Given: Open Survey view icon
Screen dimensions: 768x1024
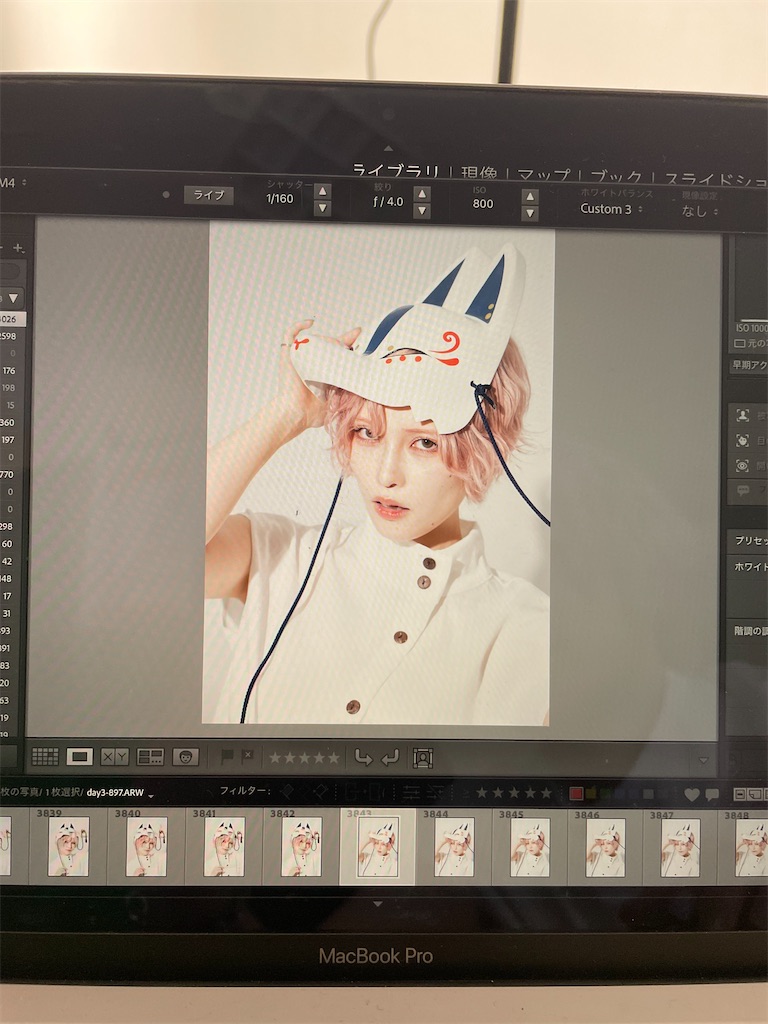Looking at the screenshot, I should point(150,757).
